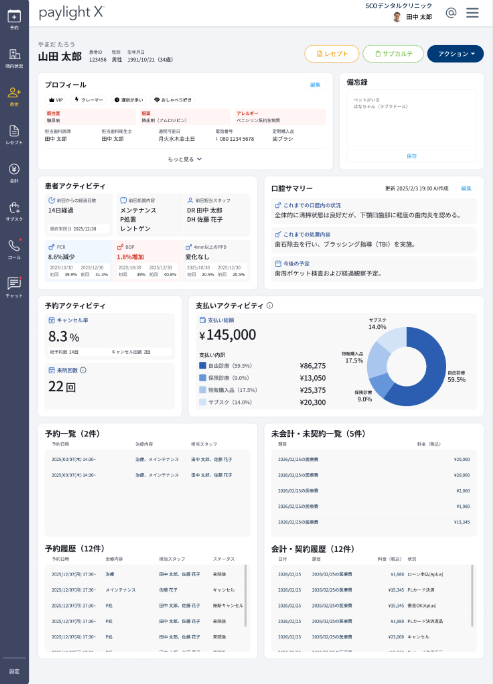The width and height of the screenshot is (493, 684).
Task: Click the dark blue 自由診療 legend swatch
Action: point(202,366)
